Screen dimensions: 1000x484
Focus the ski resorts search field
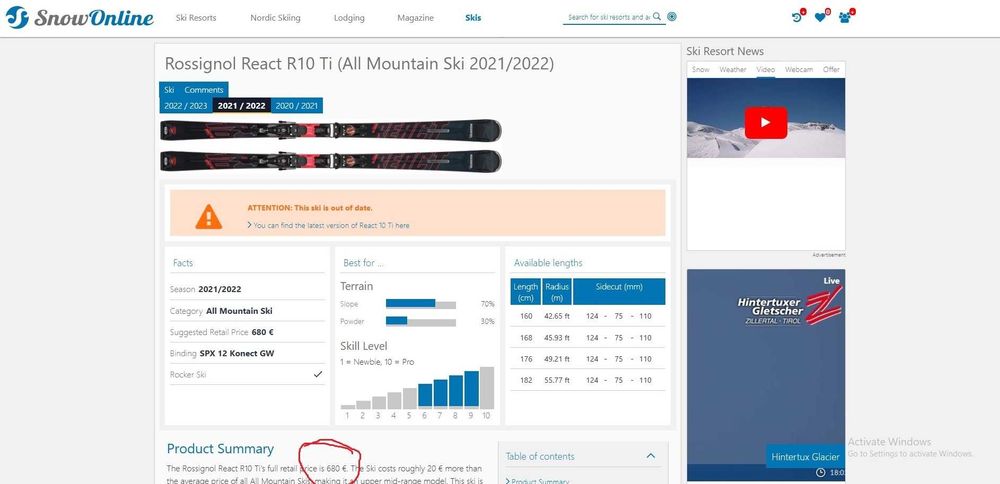coord(608,17)
